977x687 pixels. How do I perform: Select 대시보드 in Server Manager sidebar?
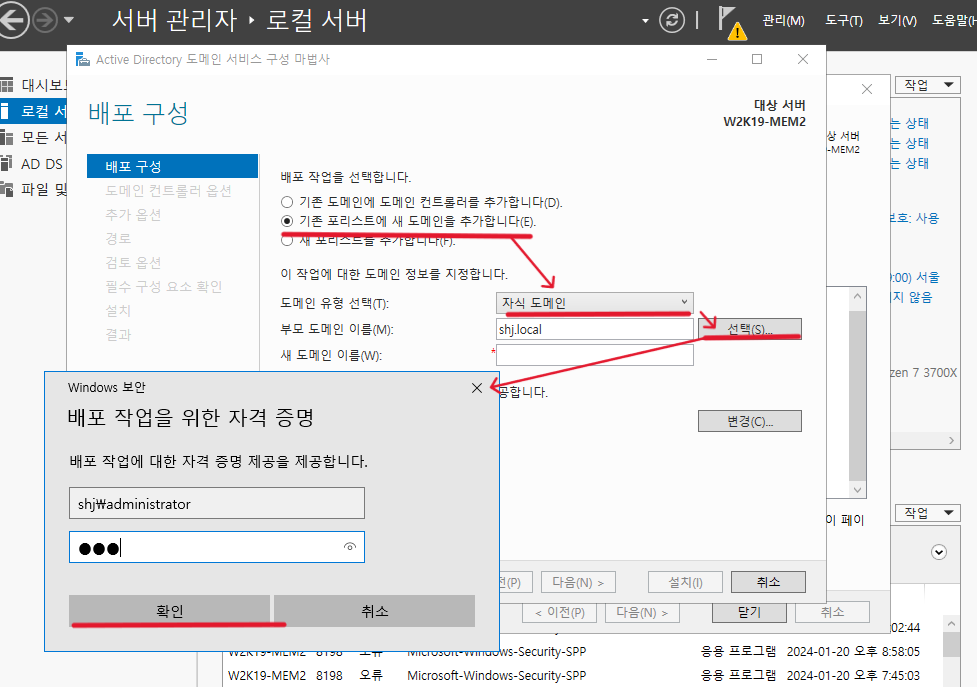click(x=34, y=85)
